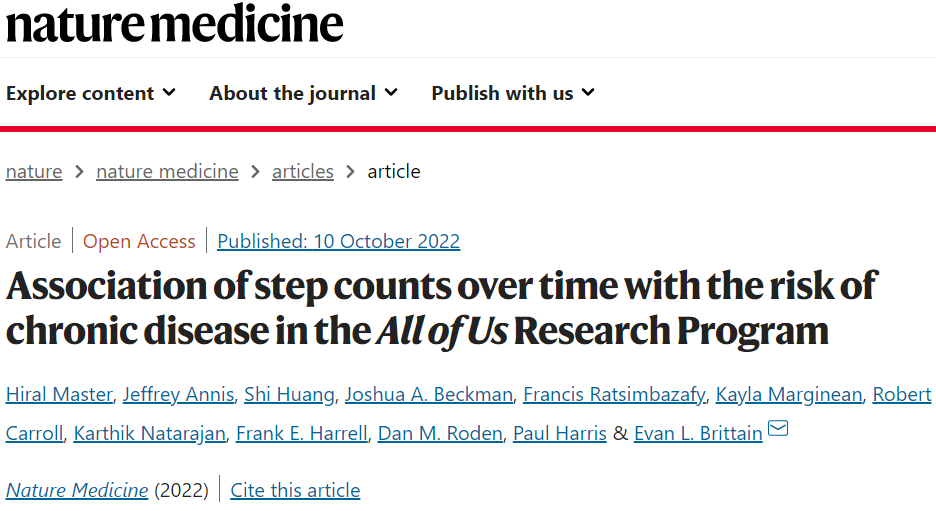View author Francis Ratsimbazafy
The image size is (936, 511).
pos(614,394)
